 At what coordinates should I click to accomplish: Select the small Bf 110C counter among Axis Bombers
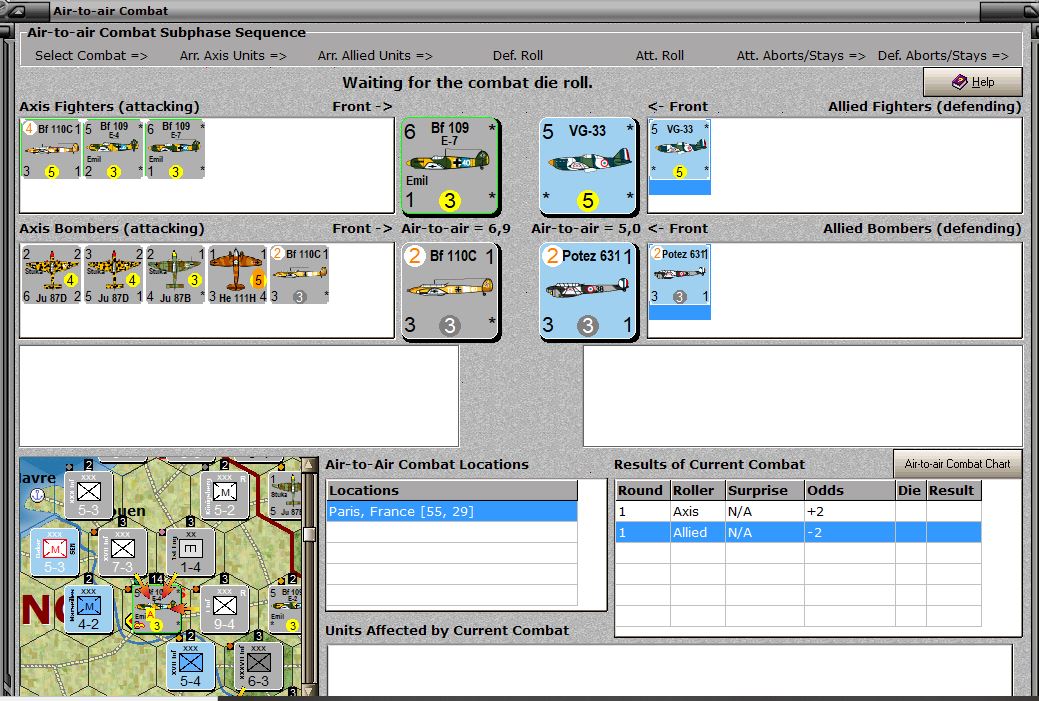[x=300, y=275]
